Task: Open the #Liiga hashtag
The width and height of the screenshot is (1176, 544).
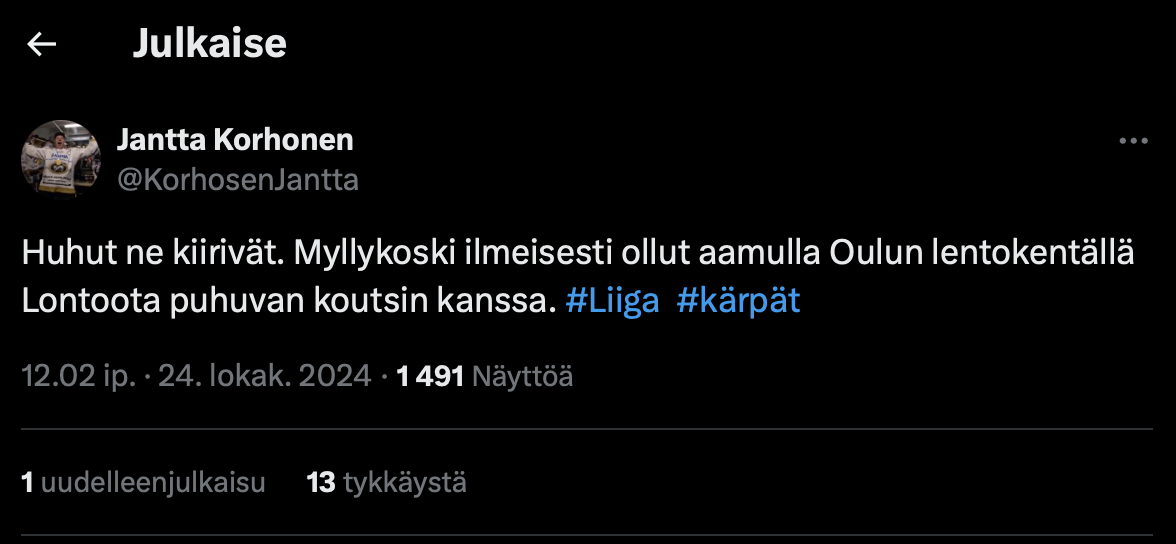Action: click(x=612, y=302)
